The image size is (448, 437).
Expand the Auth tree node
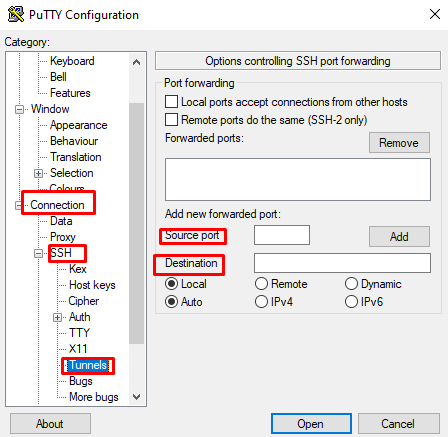(x=57, y=317)
